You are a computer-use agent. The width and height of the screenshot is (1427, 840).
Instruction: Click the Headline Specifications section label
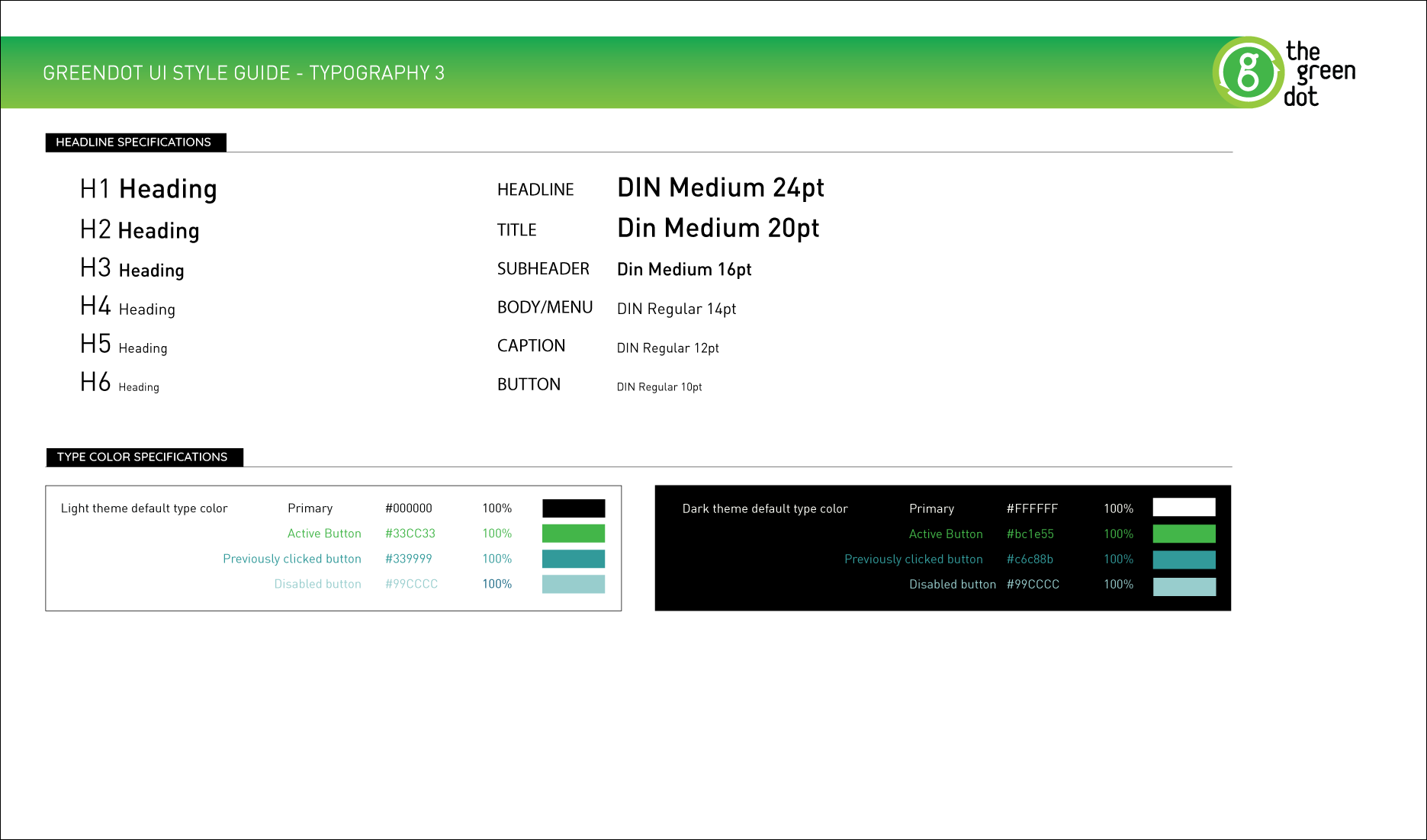coord(135,143)
